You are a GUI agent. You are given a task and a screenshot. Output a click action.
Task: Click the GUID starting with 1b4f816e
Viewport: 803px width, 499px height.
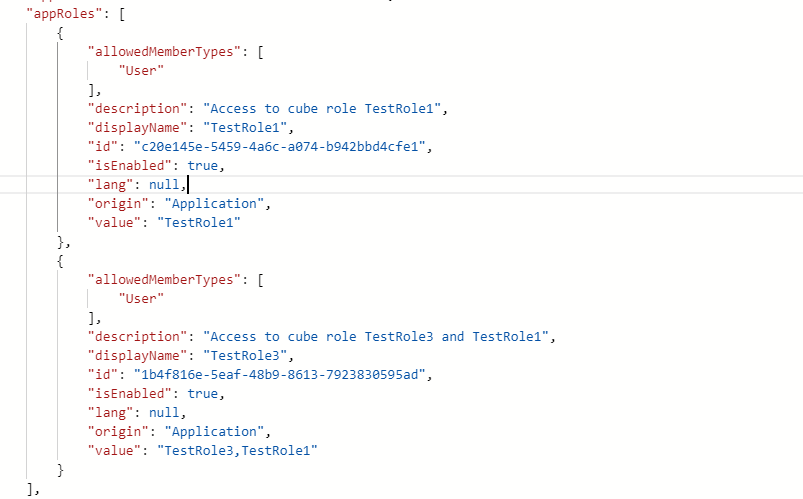(x=286, y=374)
